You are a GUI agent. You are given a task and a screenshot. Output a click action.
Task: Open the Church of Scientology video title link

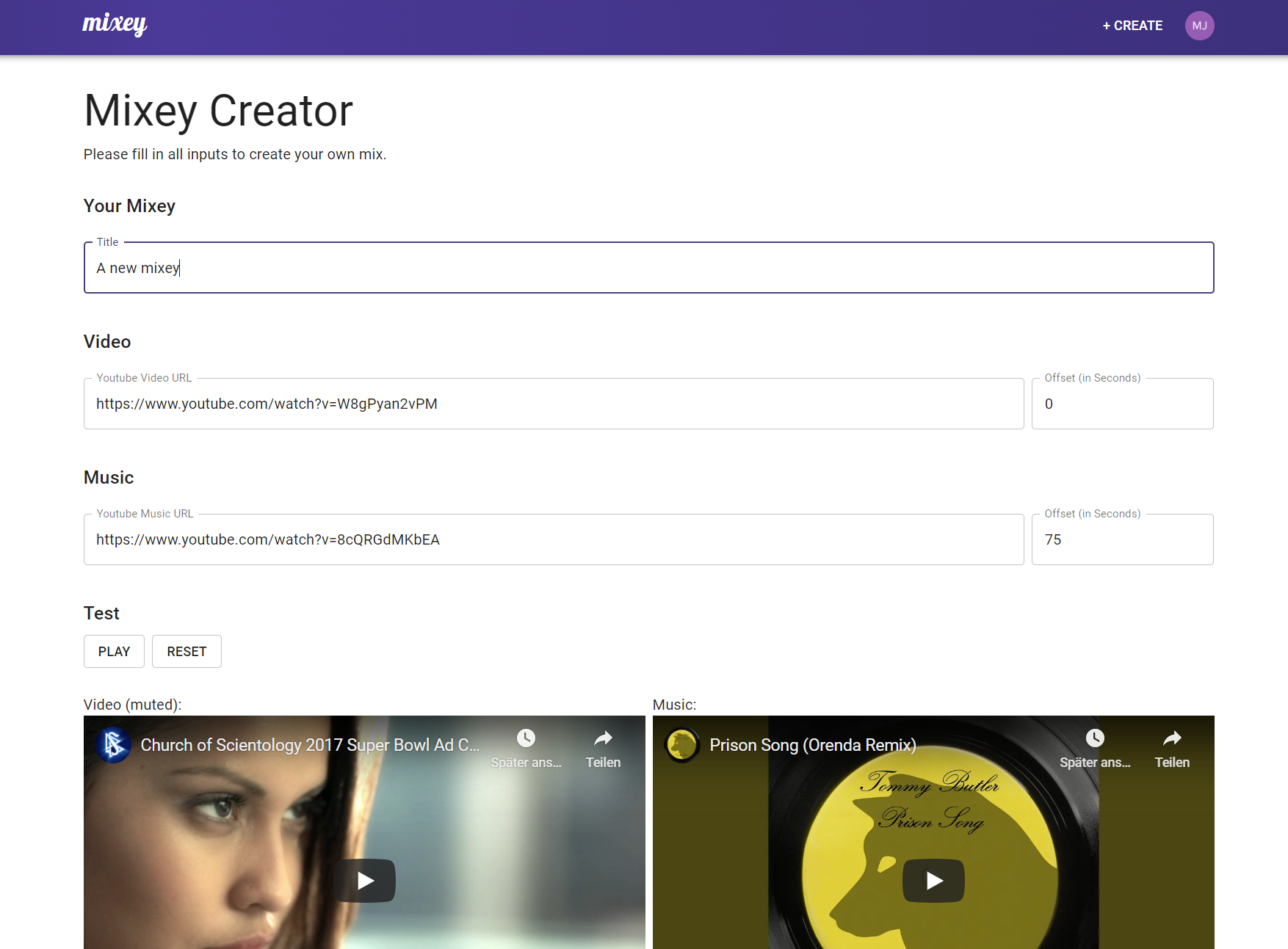click(311, 744)
